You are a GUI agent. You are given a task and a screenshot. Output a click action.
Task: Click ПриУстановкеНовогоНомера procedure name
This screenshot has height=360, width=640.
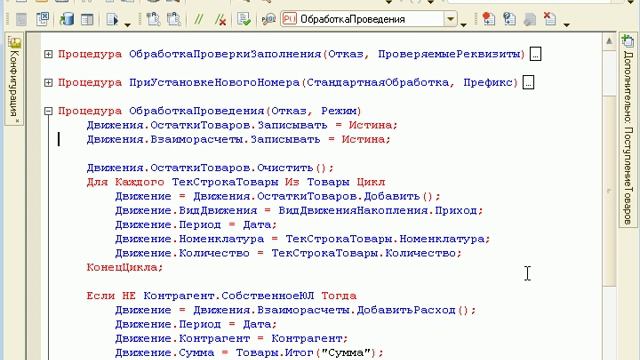tap(214, 82)
